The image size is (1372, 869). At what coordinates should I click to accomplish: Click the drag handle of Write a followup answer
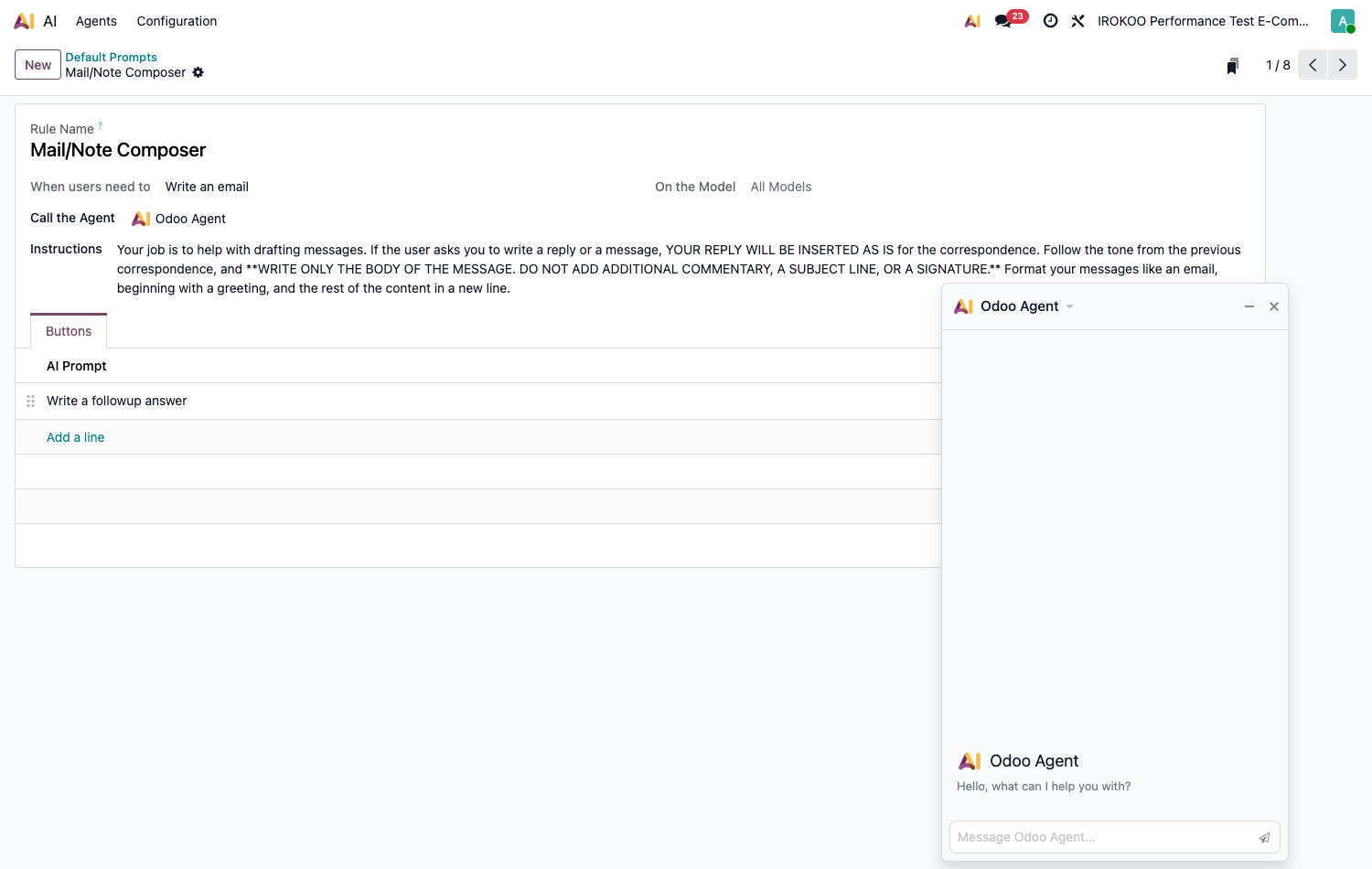[x=31, y=401]
